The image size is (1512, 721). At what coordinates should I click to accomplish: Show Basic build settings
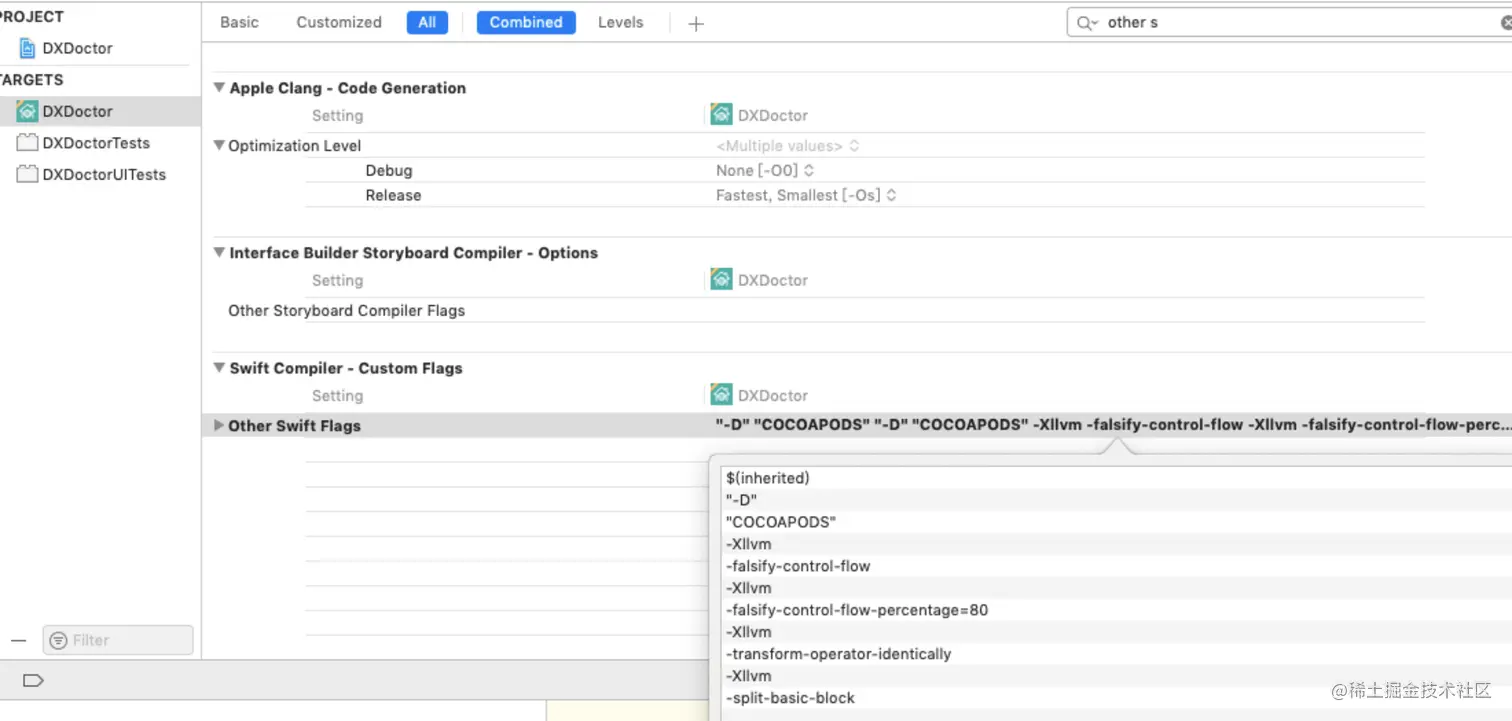pyautogui.click(x=239, y=22)
